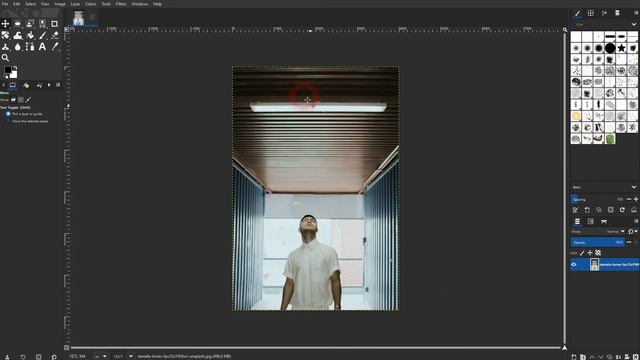Increase brush spacing with plus button
Screen dimensions: 640x360
coord(636,199)
